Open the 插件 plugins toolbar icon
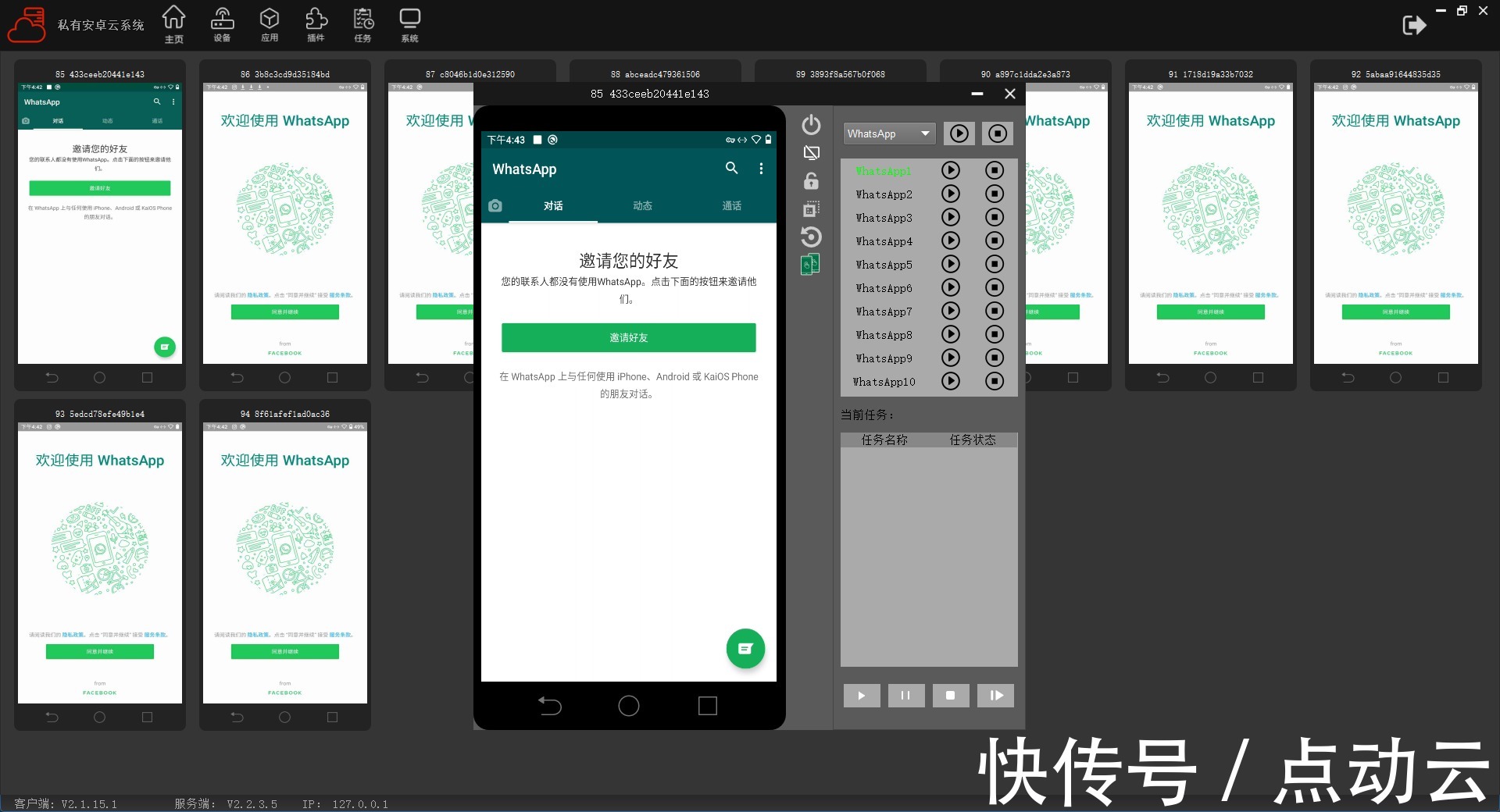 point(316,23)
